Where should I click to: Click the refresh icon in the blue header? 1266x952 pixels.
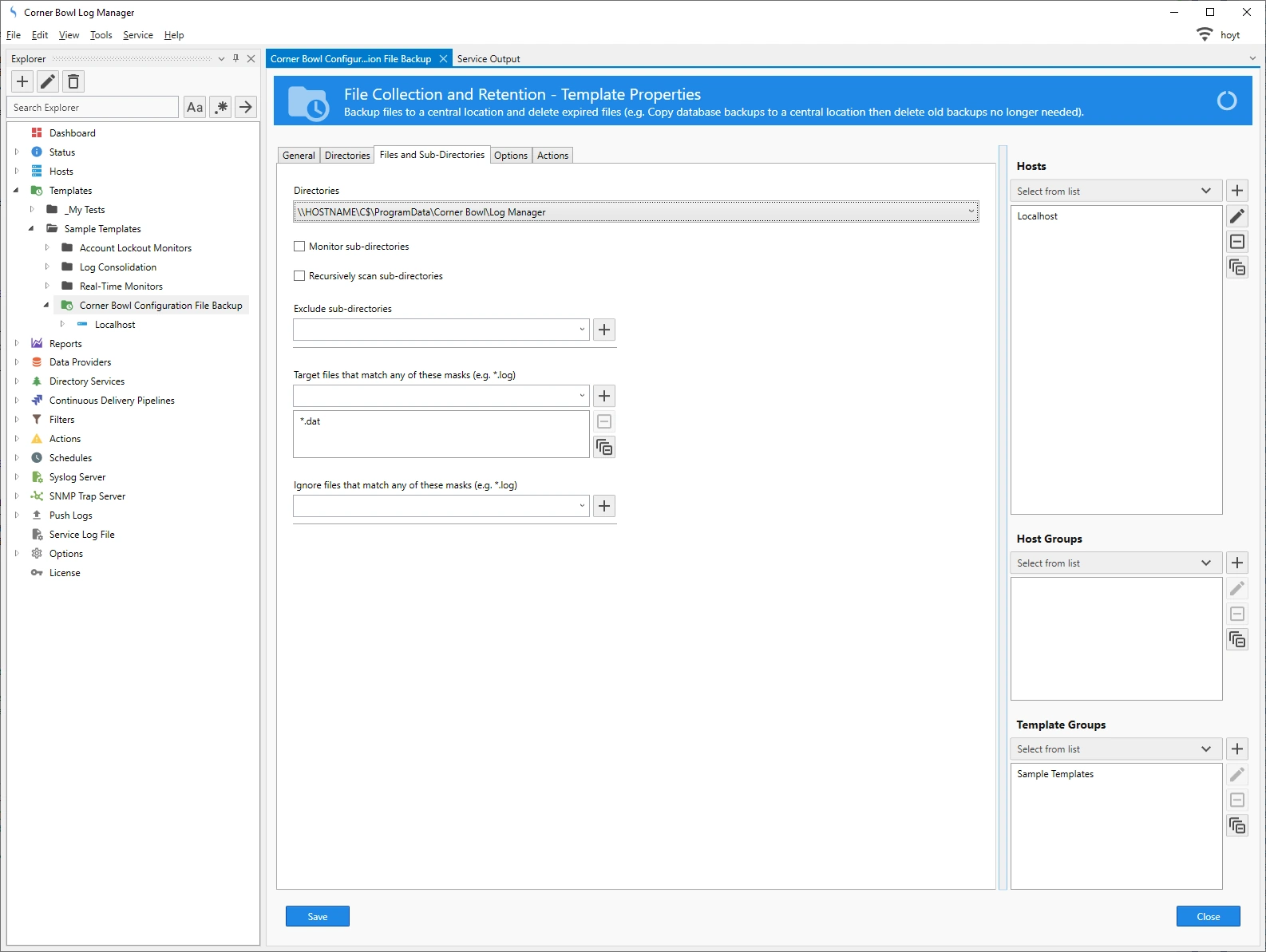pos(1226,101)
